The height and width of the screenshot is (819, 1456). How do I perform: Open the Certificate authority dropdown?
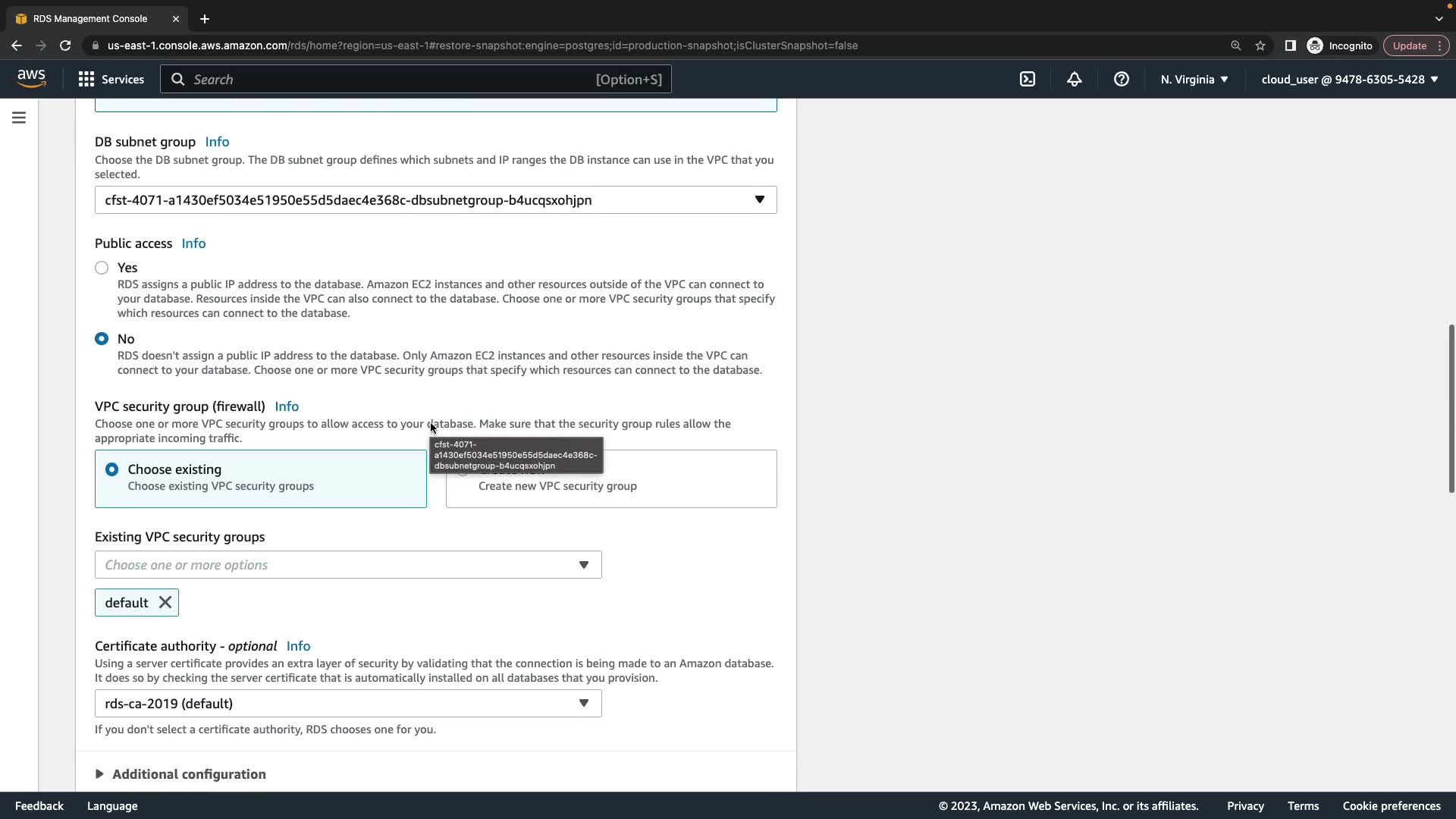point(347,704)
